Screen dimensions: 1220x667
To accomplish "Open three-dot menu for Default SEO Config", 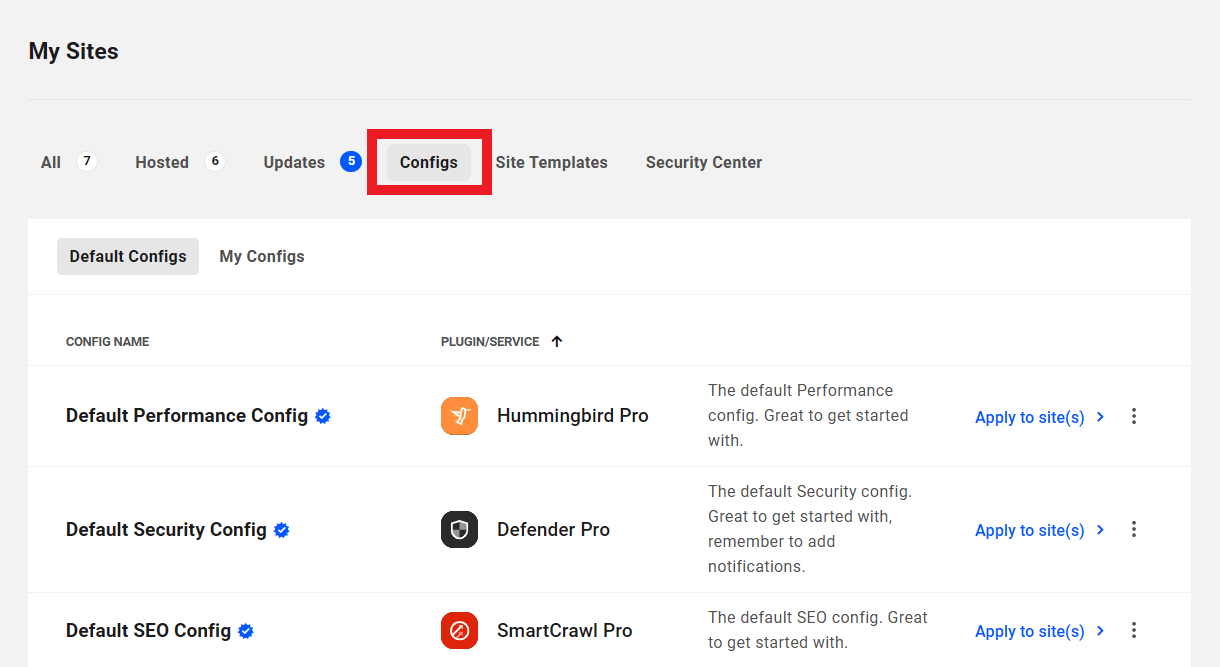I will point(1133,631).
